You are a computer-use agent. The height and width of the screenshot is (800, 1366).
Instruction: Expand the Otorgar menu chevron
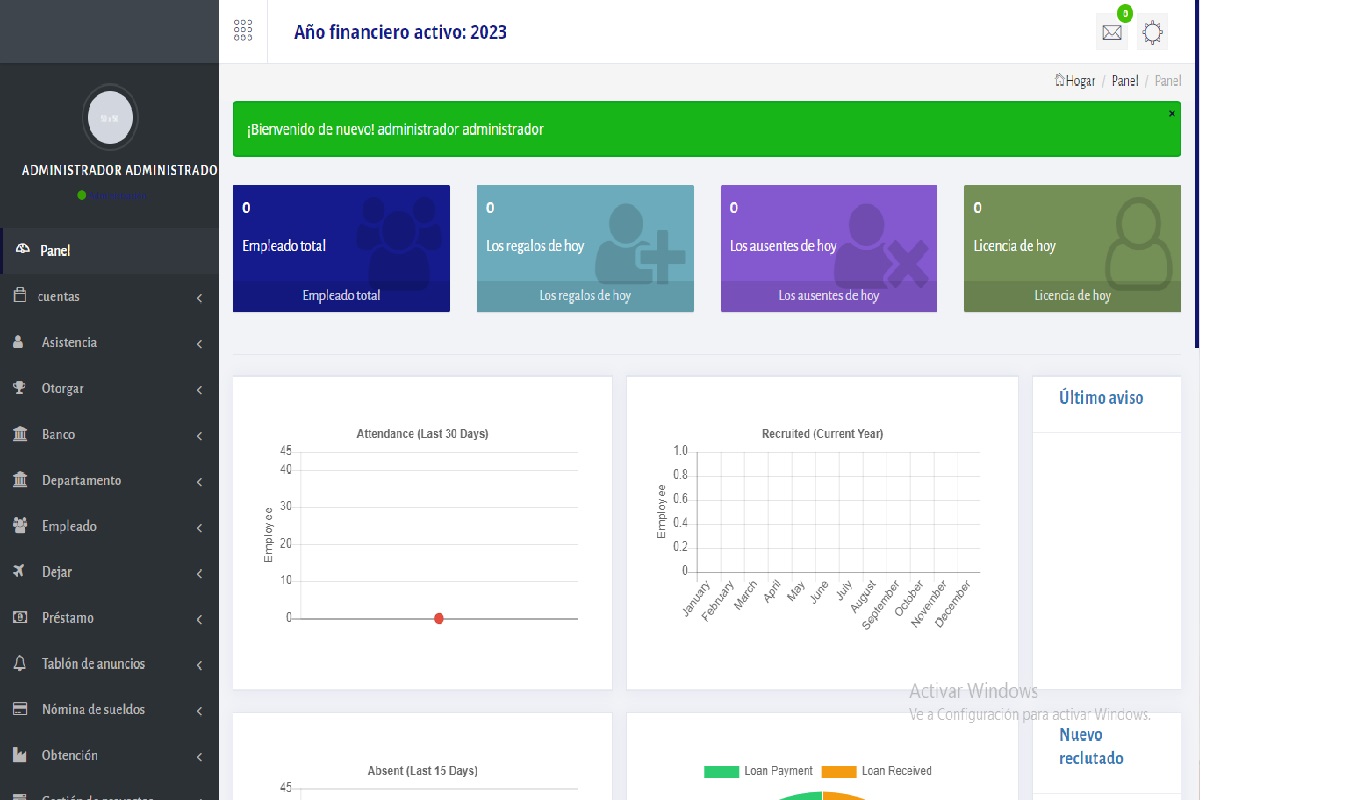click(x=199, y=390)
